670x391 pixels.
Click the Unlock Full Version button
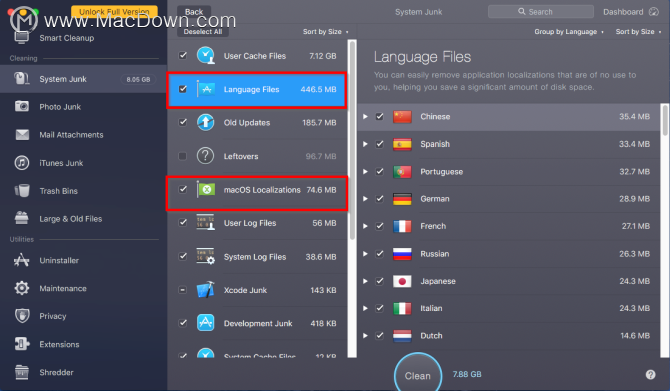(114, 12)
